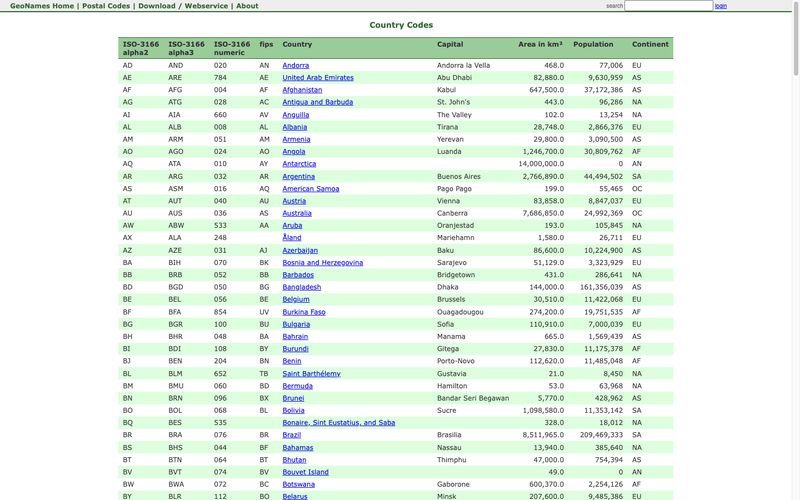
Task: Open the Download / Webservice page
Action: 183,6
